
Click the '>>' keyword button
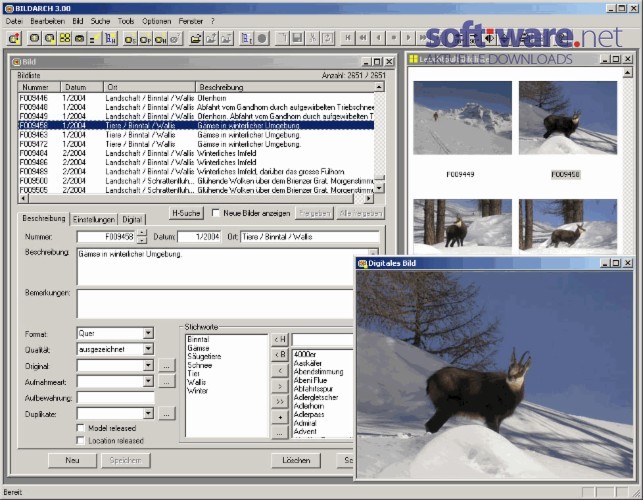[280, 402]
